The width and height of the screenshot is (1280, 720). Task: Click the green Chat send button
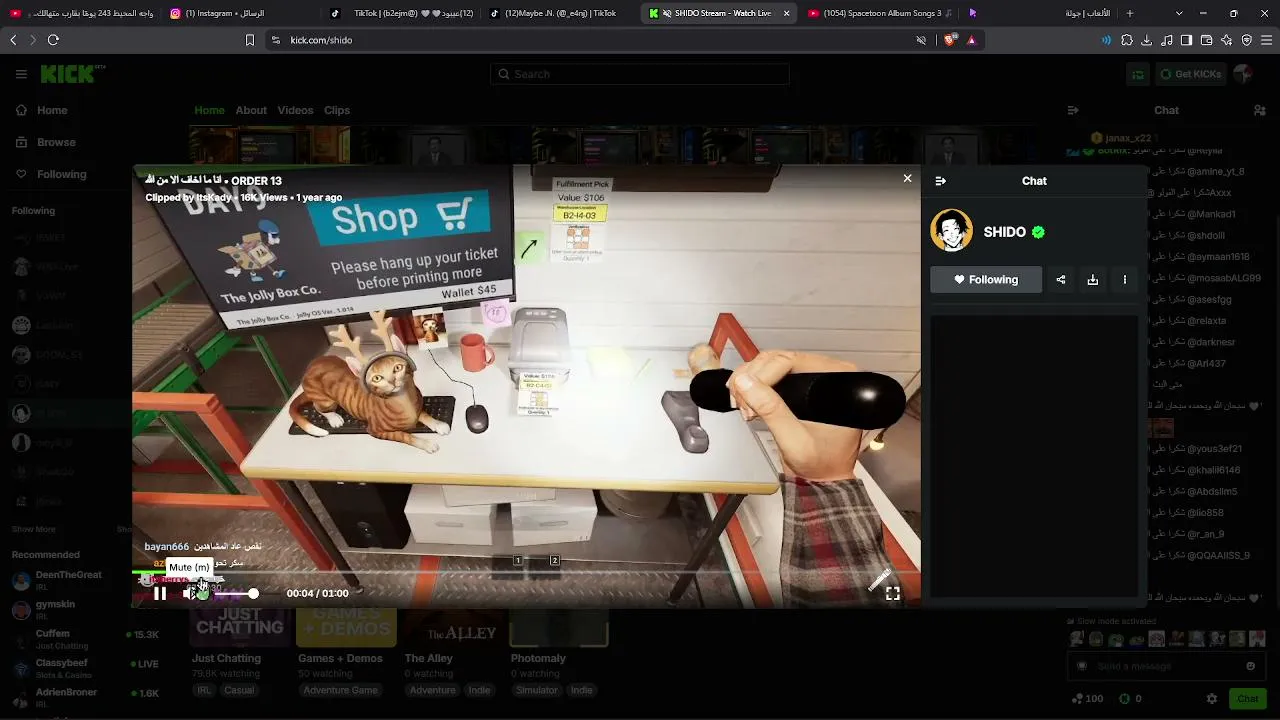[x=1248, y=699]
